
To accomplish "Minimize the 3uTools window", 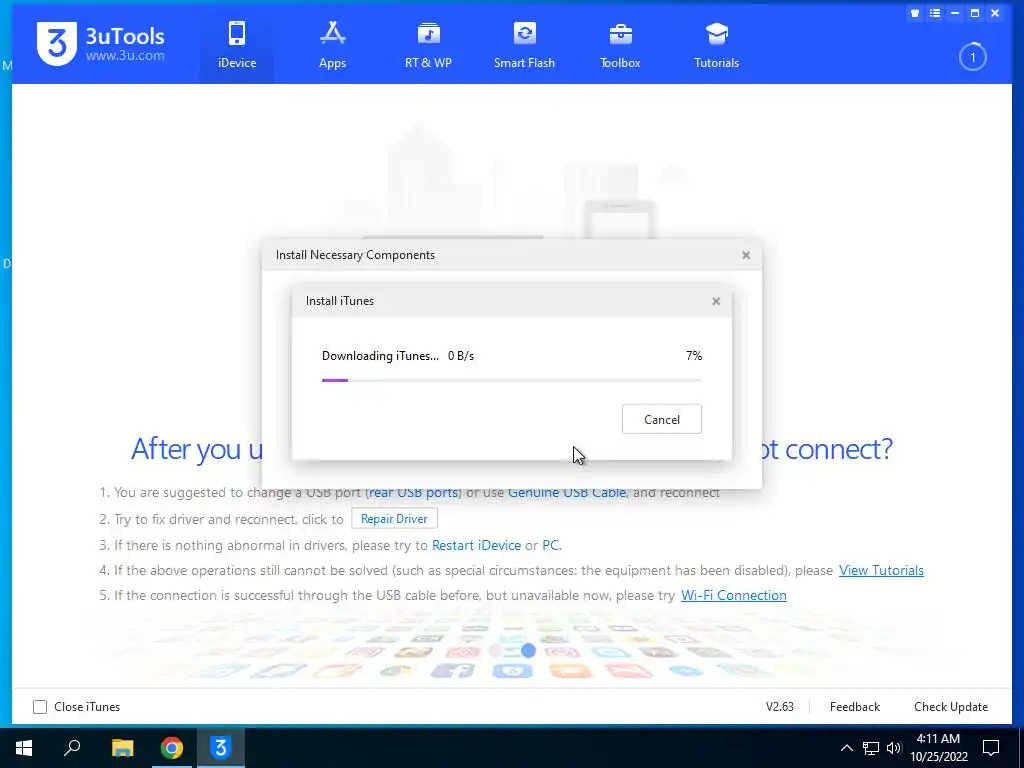I will tap(955, 13).
